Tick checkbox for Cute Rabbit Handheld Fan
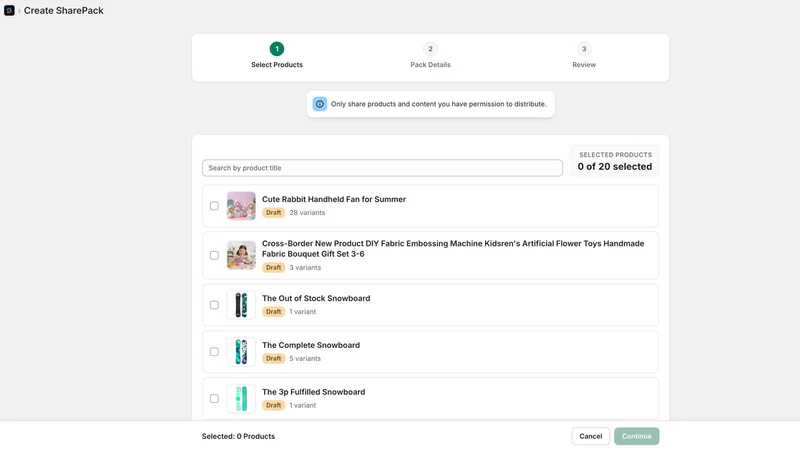The width and height of the screenshot is (800, 450). pos(214,206)
